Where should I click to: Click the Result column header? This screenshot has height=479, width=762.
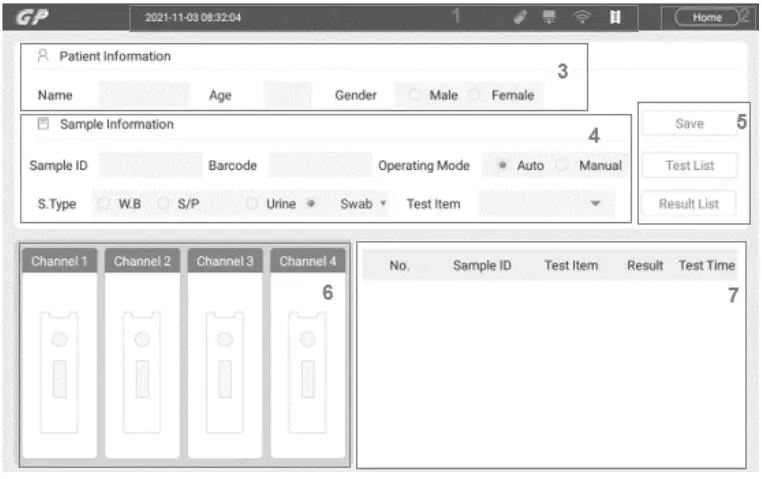click(x=645, y=265)
